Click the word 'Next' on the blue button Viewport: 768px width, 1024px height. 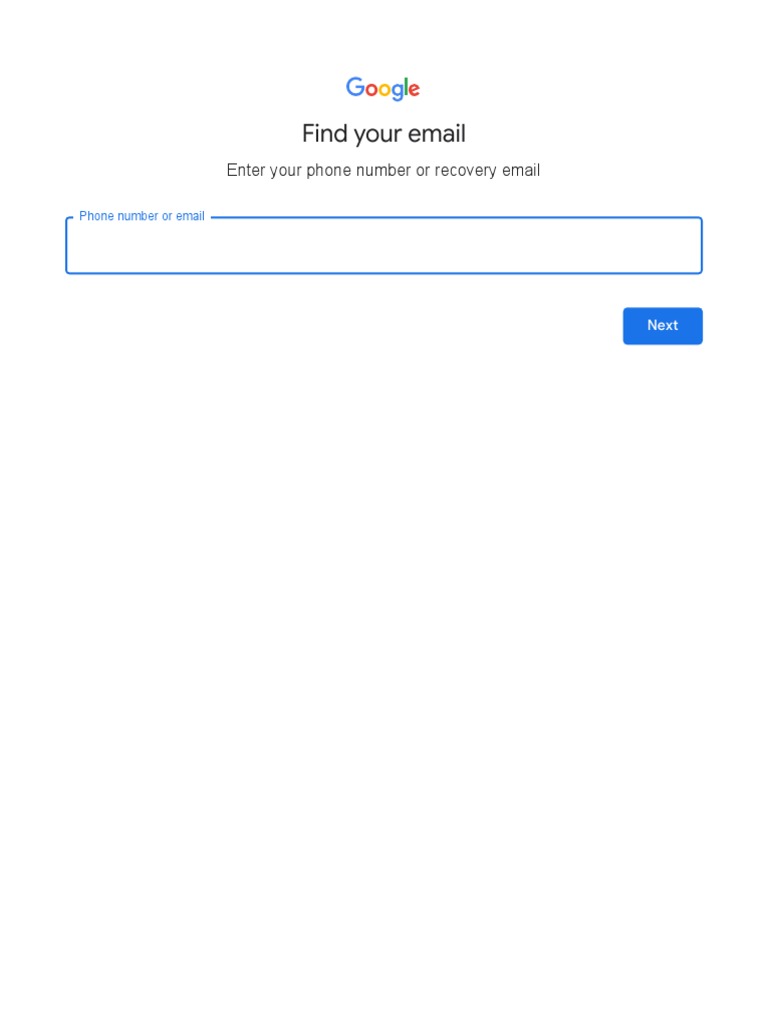click(x=662, y=325)
